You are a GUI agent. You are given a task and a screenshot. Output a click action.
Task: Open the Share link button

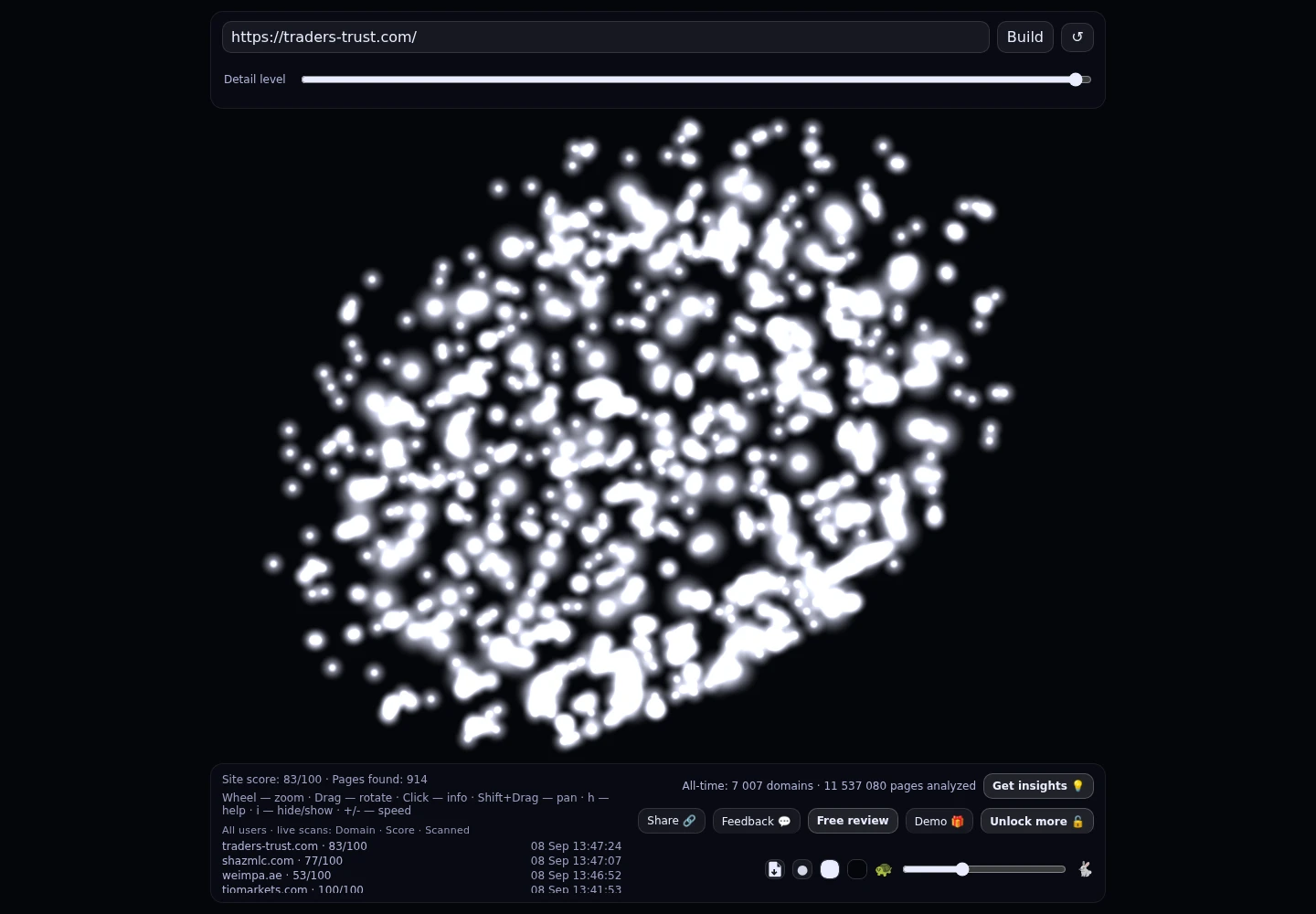[672, 821]
